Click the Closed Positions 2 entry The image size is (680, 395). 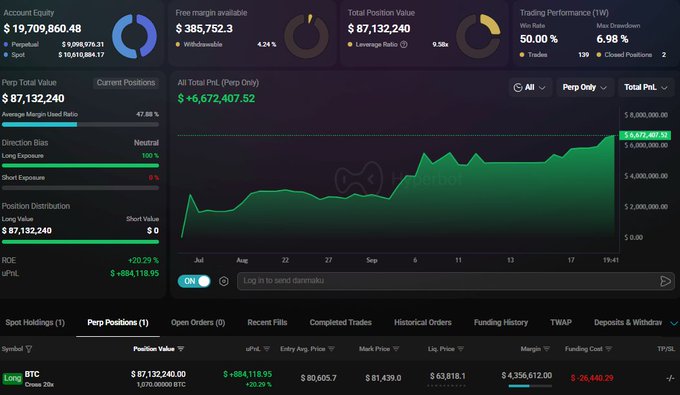coord(631,55)
